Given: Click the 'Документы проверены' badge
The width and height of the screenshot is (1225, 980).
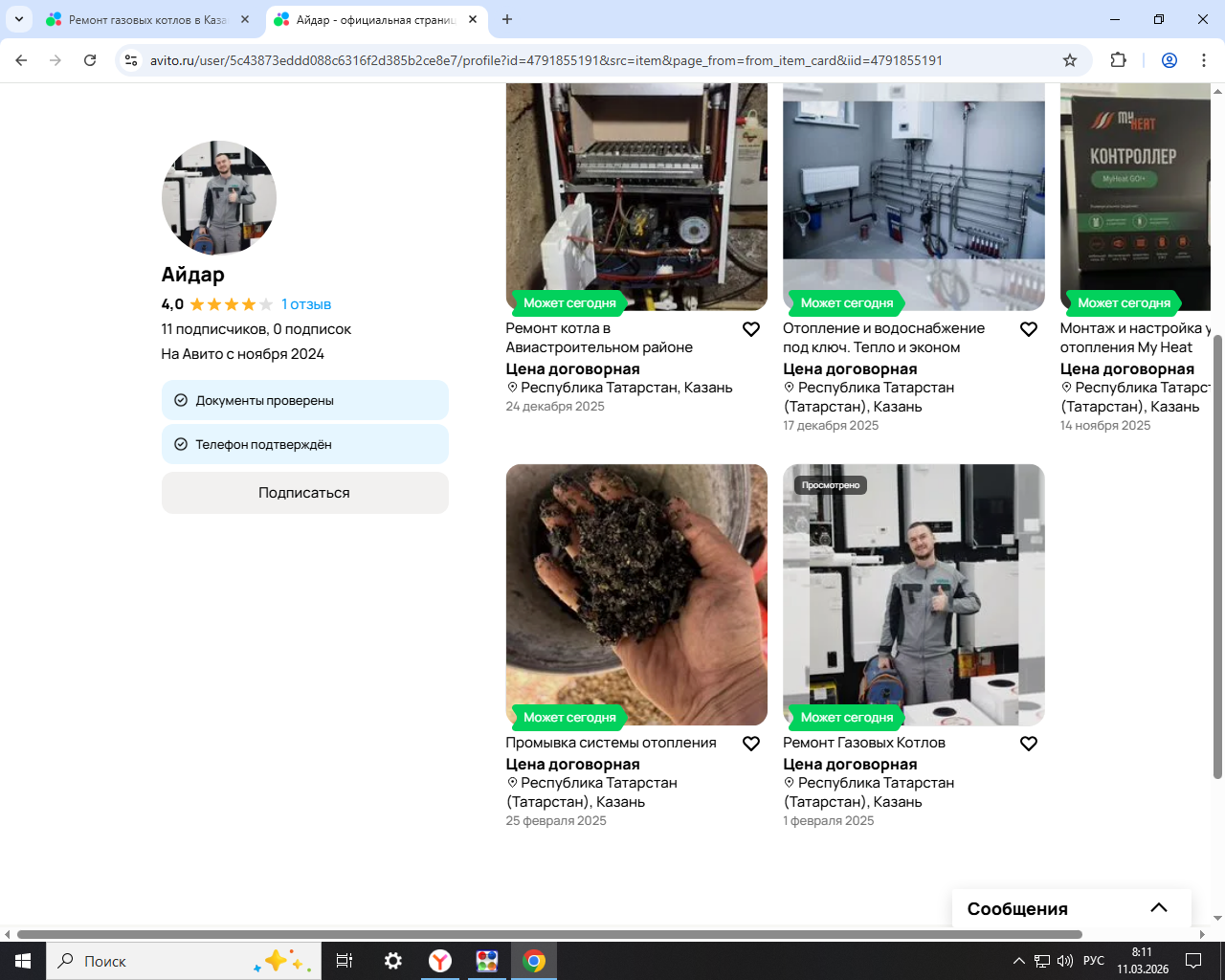Looking at the screenshot, I should pos(305,400).
